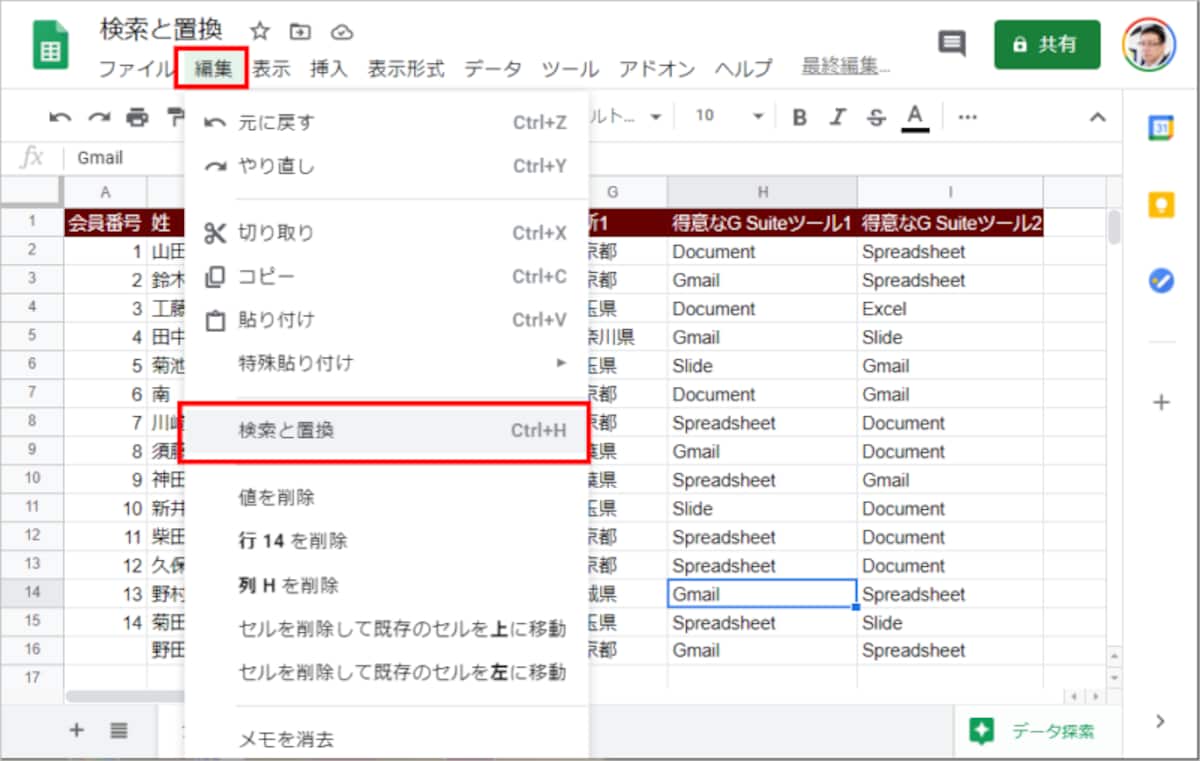Click the vertical scrollbar thumb
Viewport: 1200px width, 761px height.
1114,228
